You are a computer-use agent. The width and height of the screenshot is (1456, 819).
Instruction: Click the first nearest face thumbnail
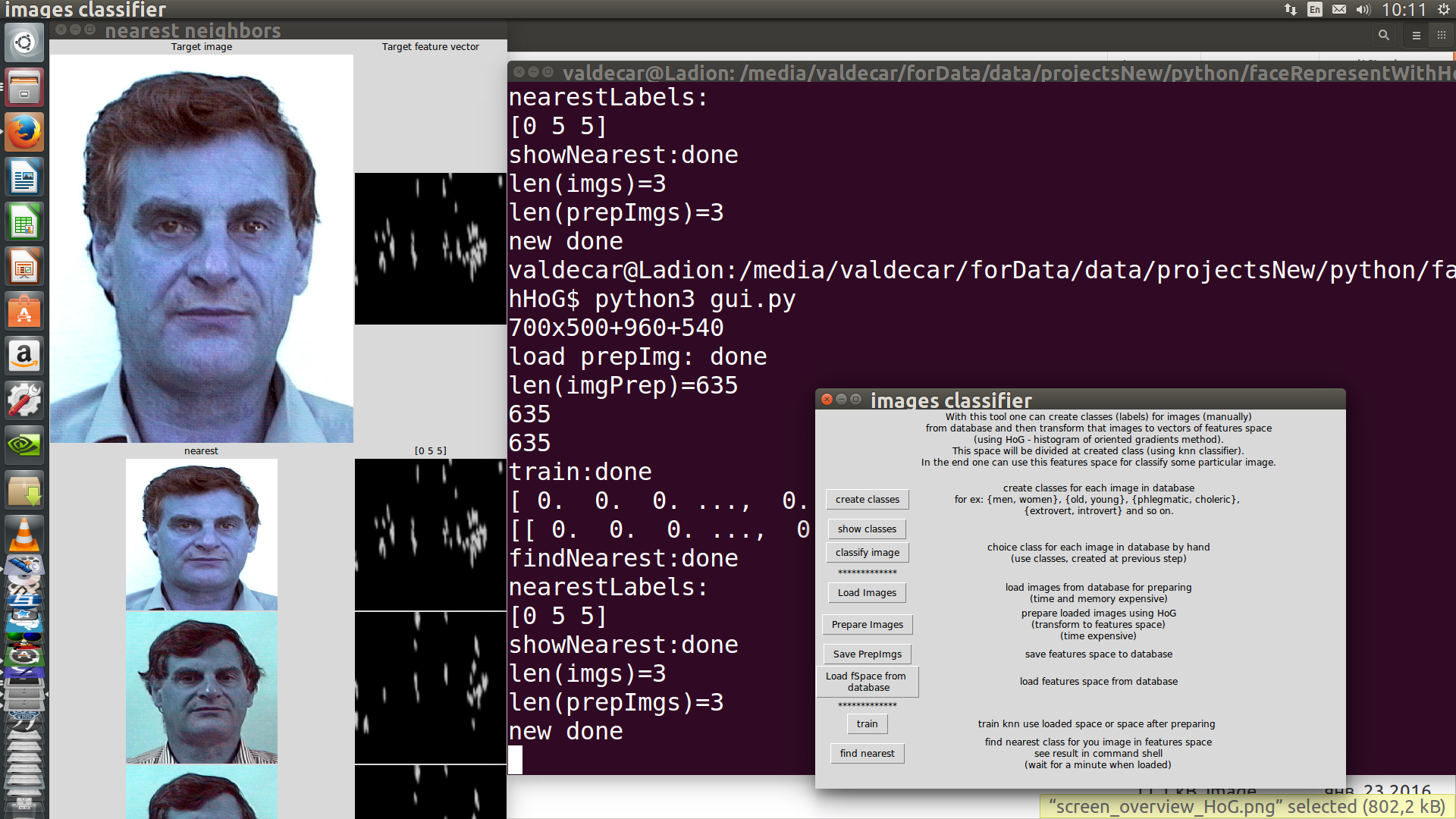[201, 535]
